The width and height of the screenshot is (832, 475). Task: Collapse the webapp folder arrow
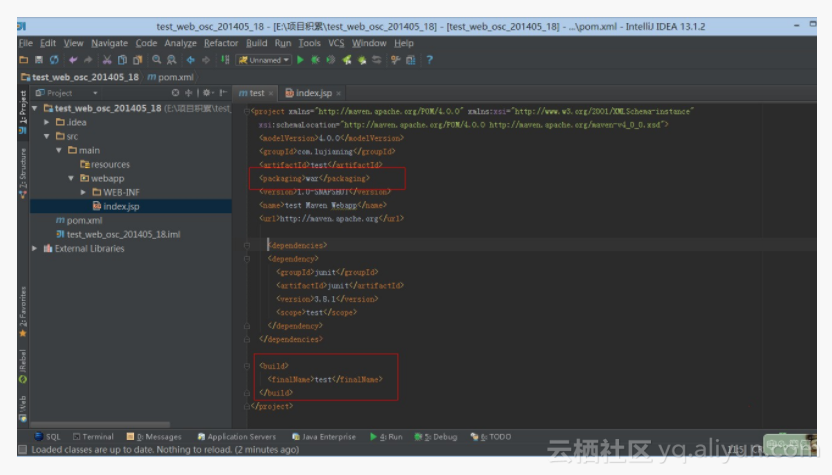point(71,178)
